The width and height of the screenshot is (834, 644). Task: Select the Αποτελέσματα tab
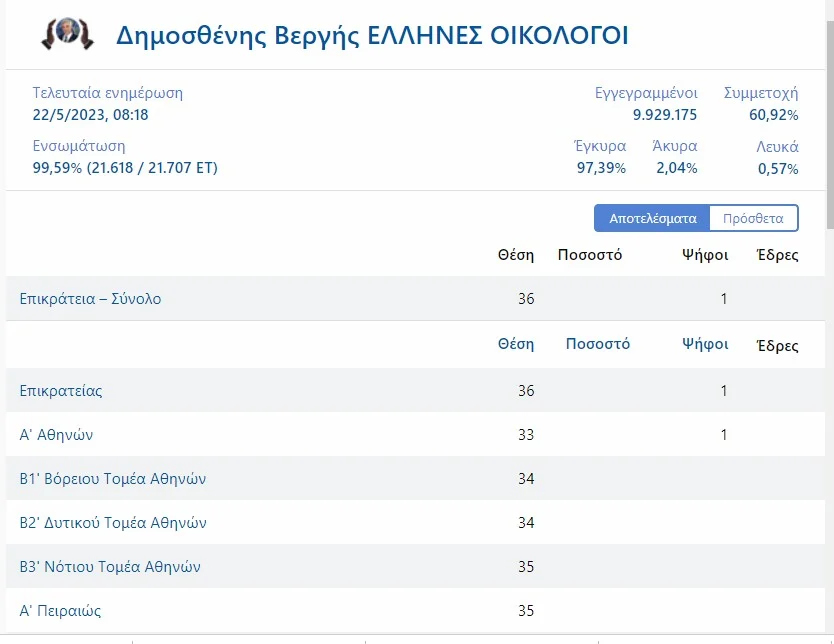652,219
